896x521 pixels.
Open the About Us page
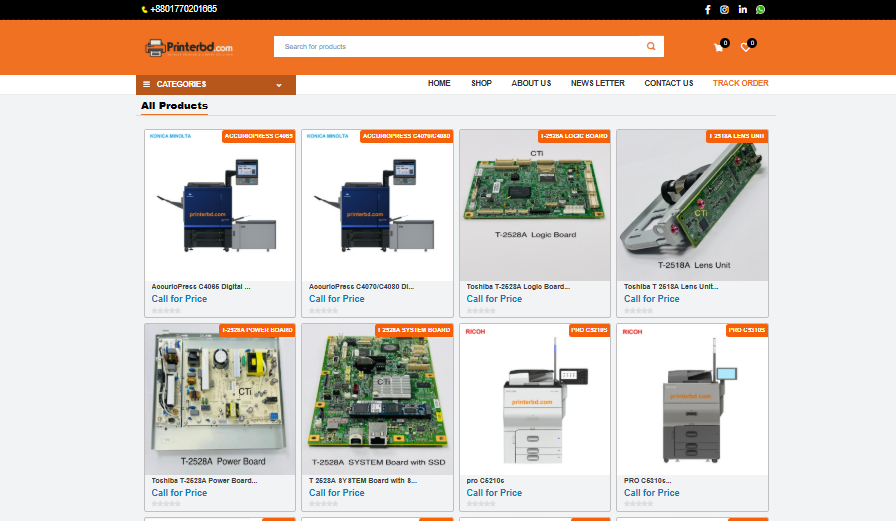pyautogui.click(x=531, y=84)
